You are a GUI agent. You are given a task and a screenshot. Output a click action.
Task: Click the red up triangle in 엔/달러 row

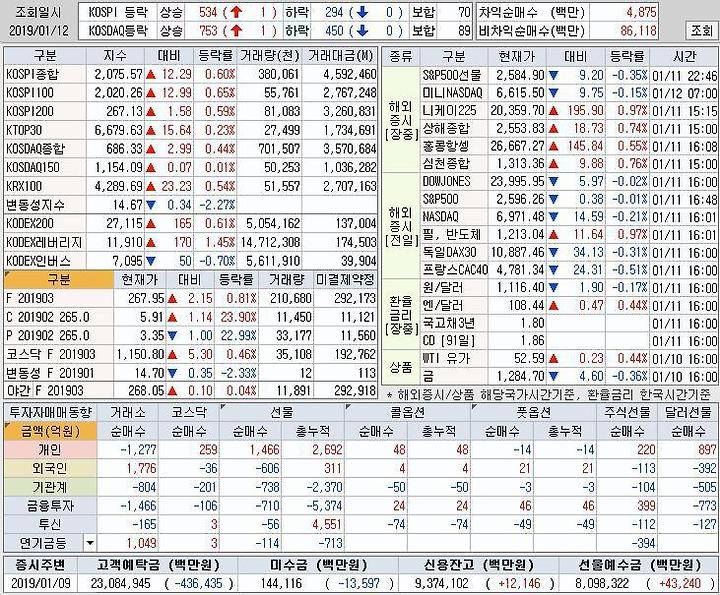[x=553, y=306]
